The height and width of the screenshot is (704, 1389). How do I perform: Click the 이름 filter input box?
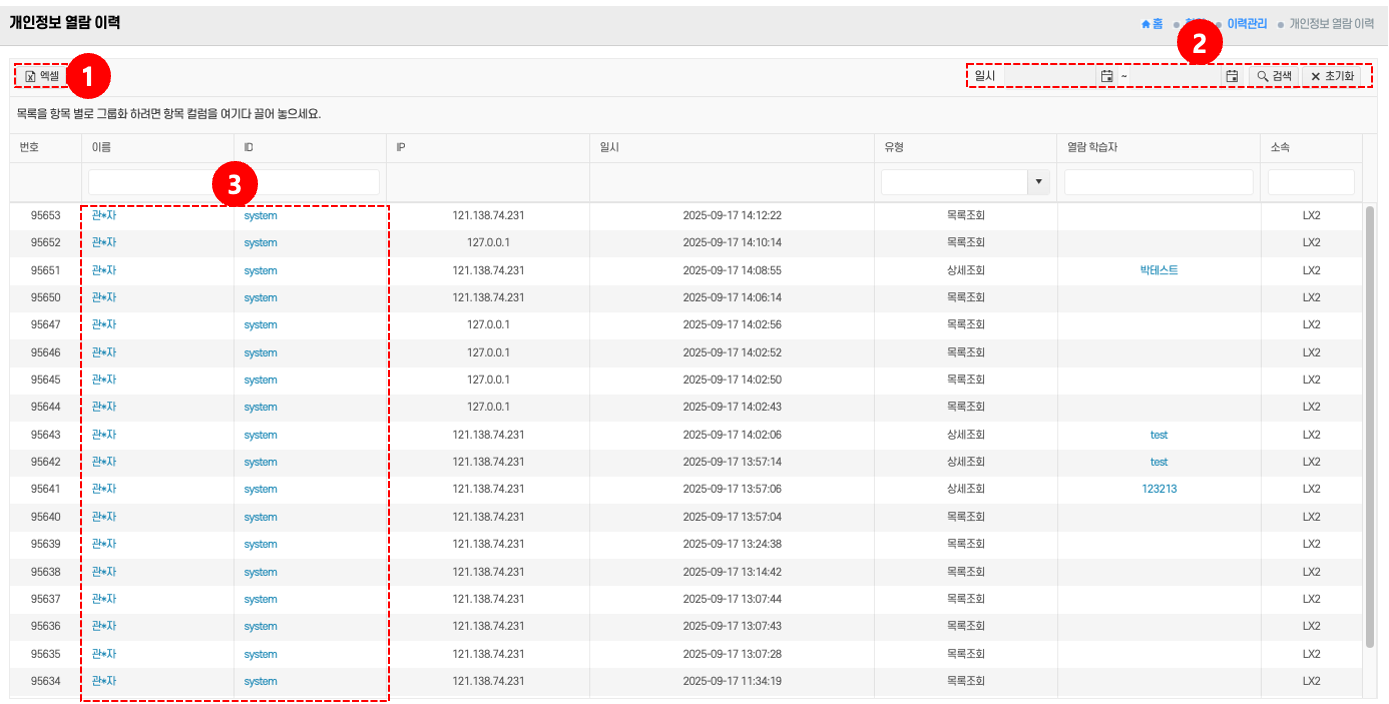pyautogui.click(x=156, y=182)
